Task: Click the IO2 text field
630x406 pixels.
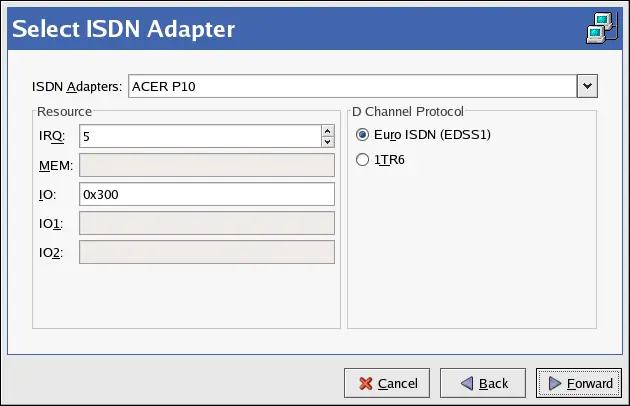Action: [206, 252]
